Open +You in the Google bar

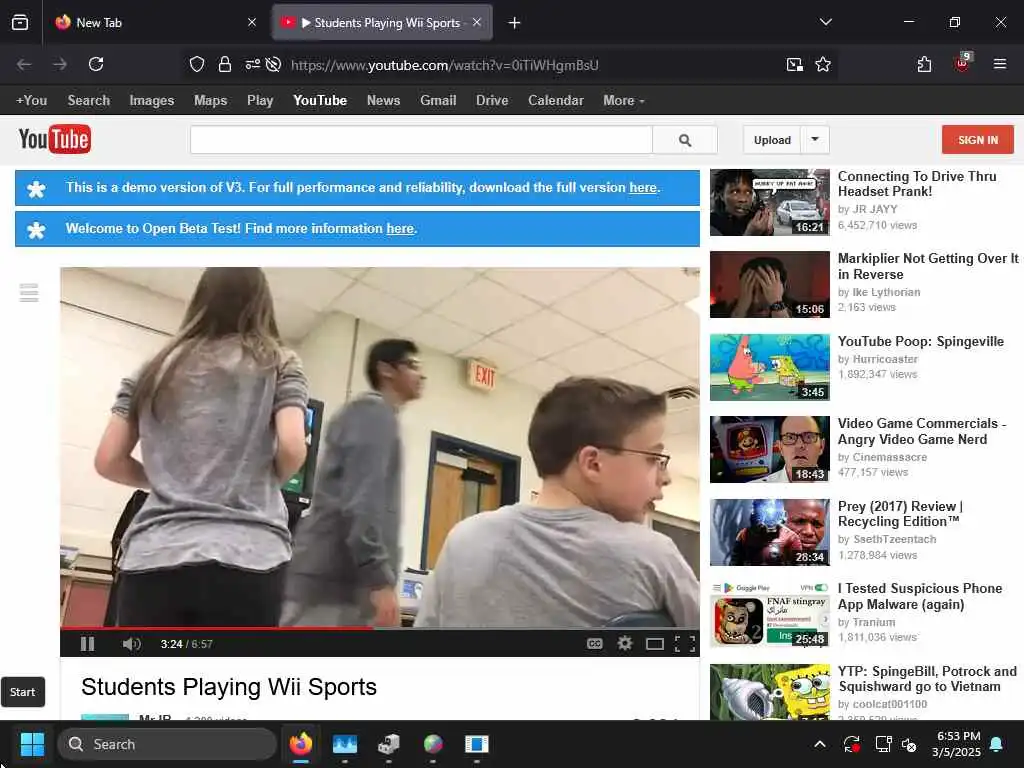pos(31,101)
